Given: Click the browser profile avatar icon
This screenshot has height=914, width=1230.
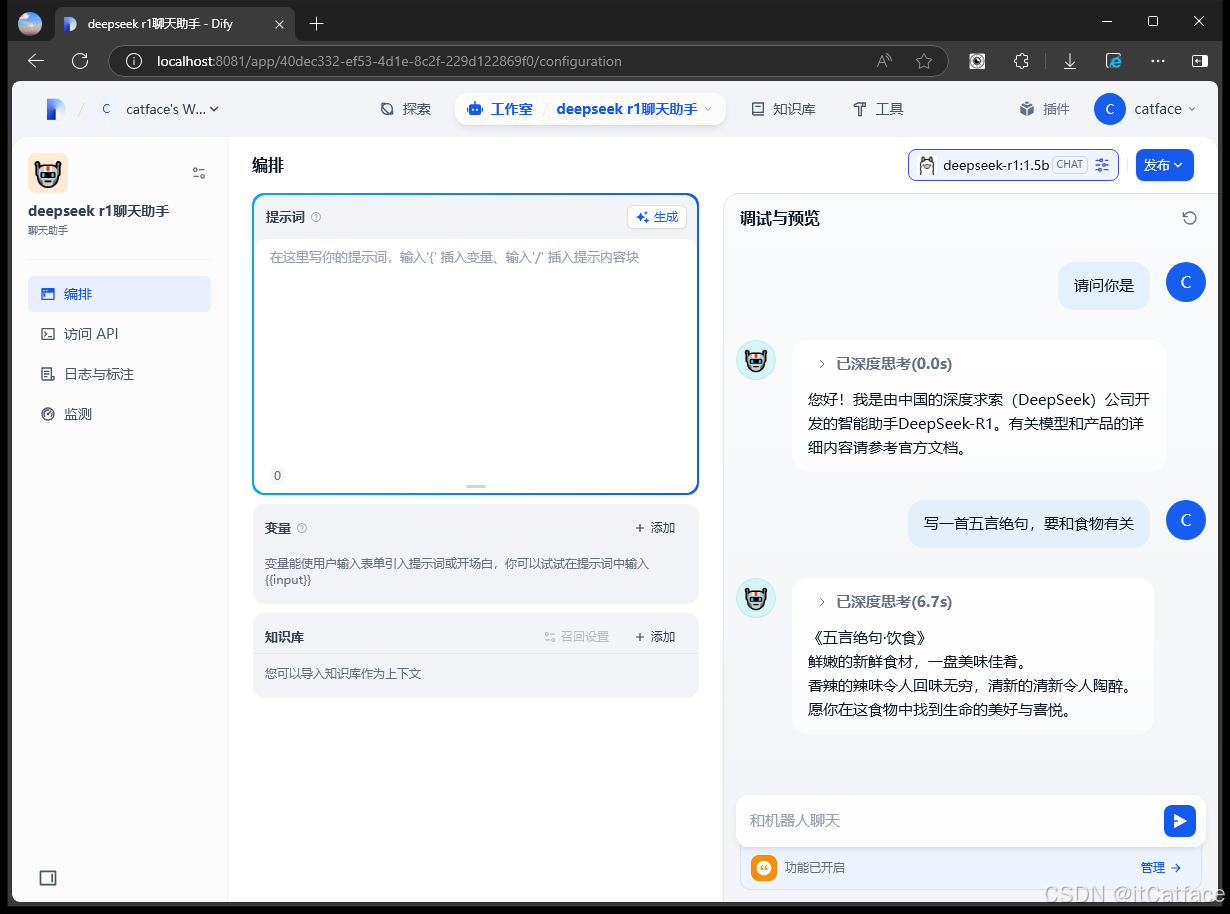Looking at the screenshot, I should click(30, 23).
